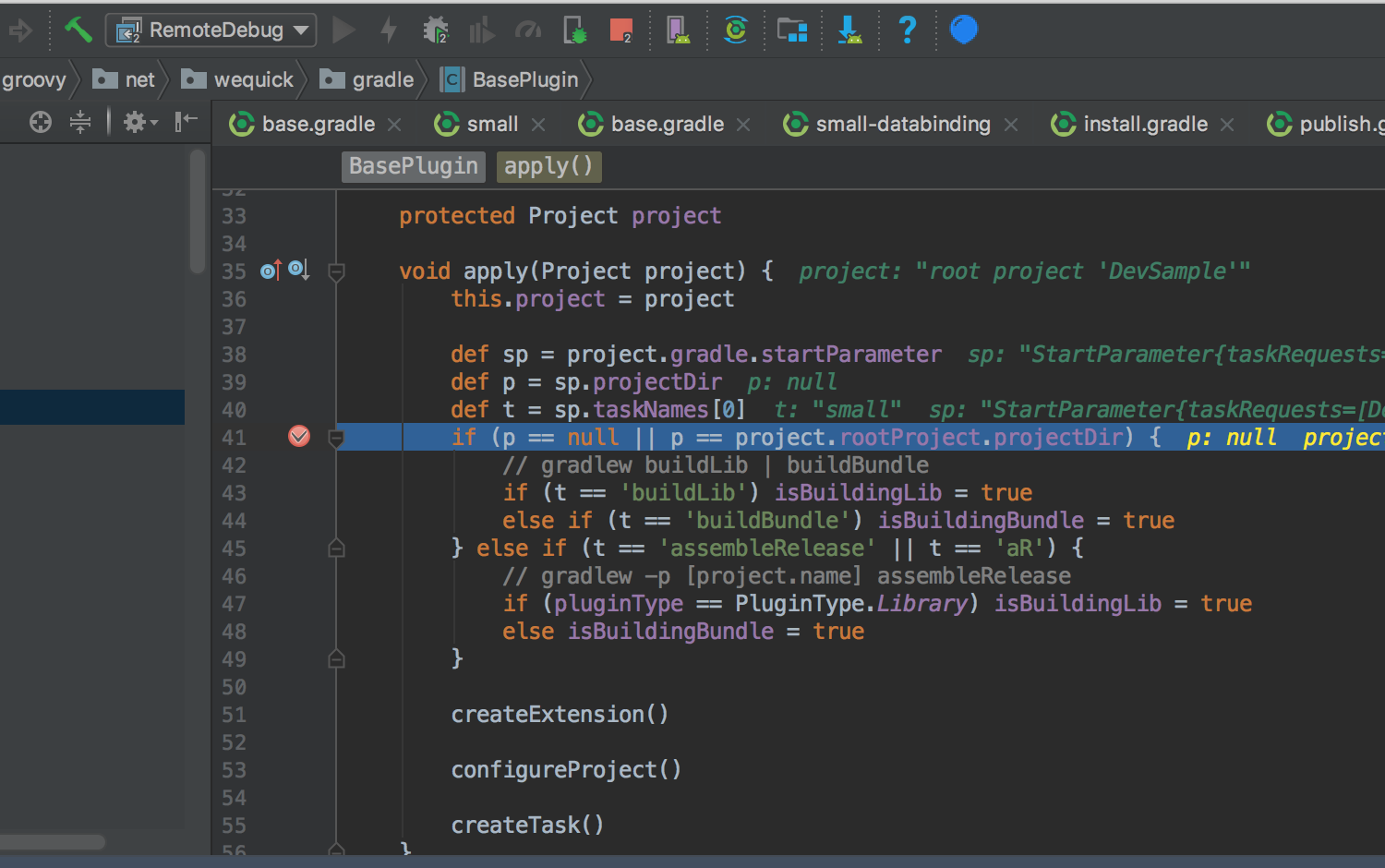Click the groovy breadcrumb
1385x868 pixels.
pos(34,80)
